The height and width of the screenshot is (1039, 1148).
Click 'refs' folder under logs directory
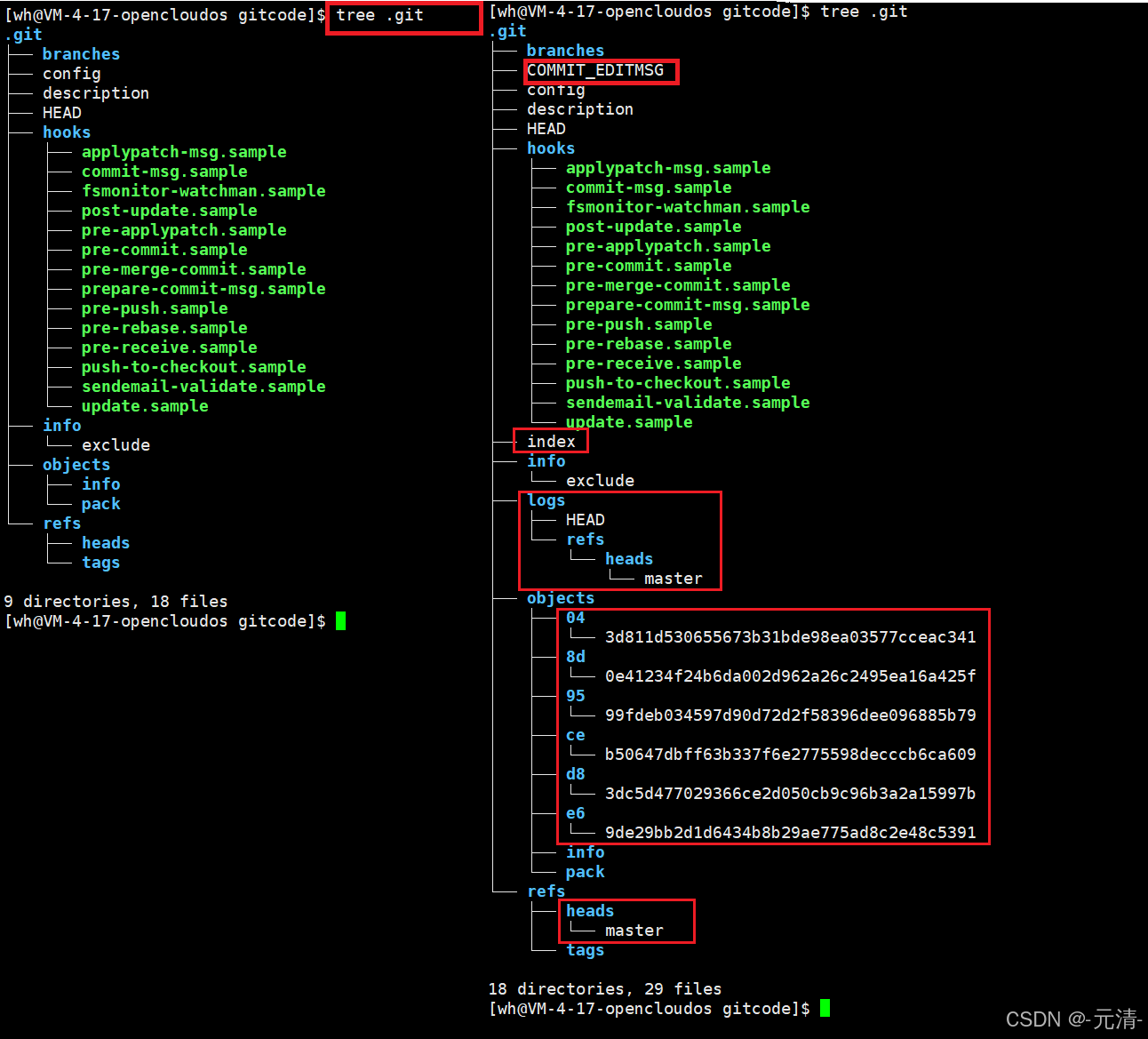click(x=585, y=539)
